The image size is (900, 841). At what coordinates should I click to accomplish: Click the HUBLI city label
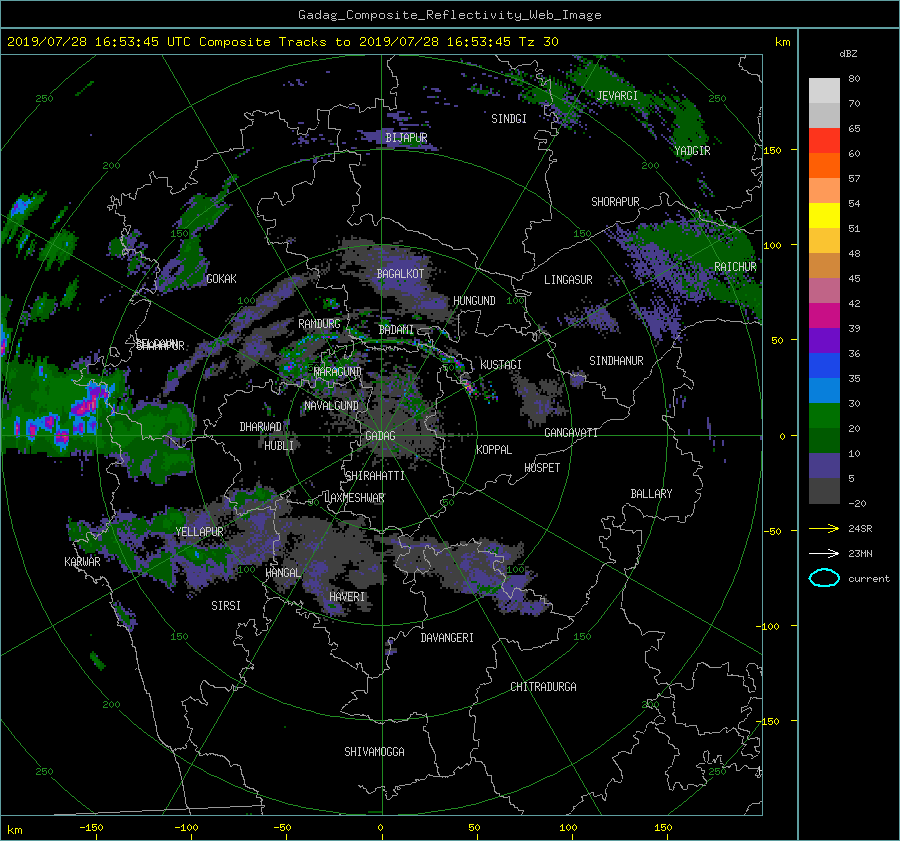pos(279,445)
